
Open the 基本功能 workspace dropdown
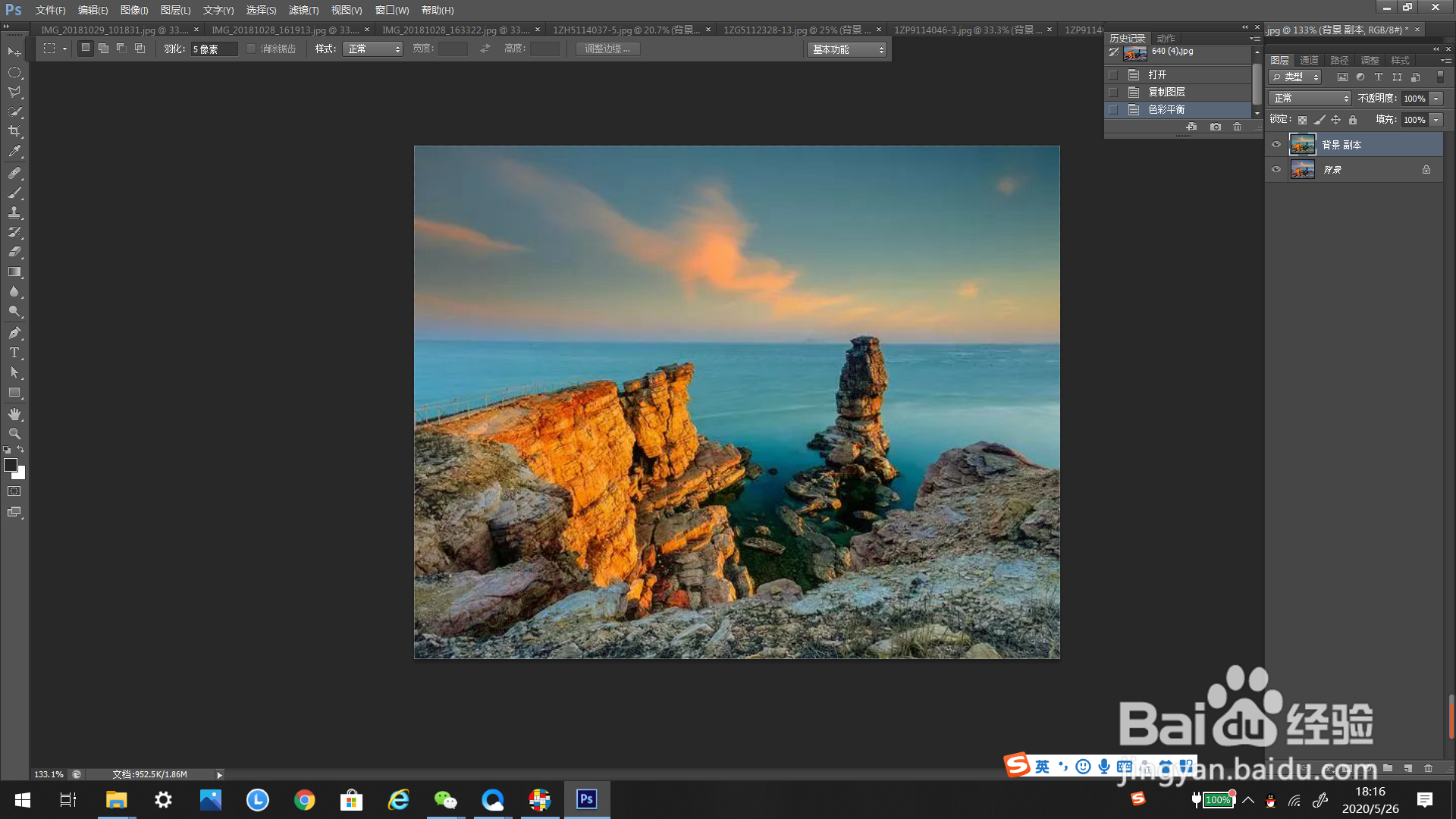click(x=846, y=49)
